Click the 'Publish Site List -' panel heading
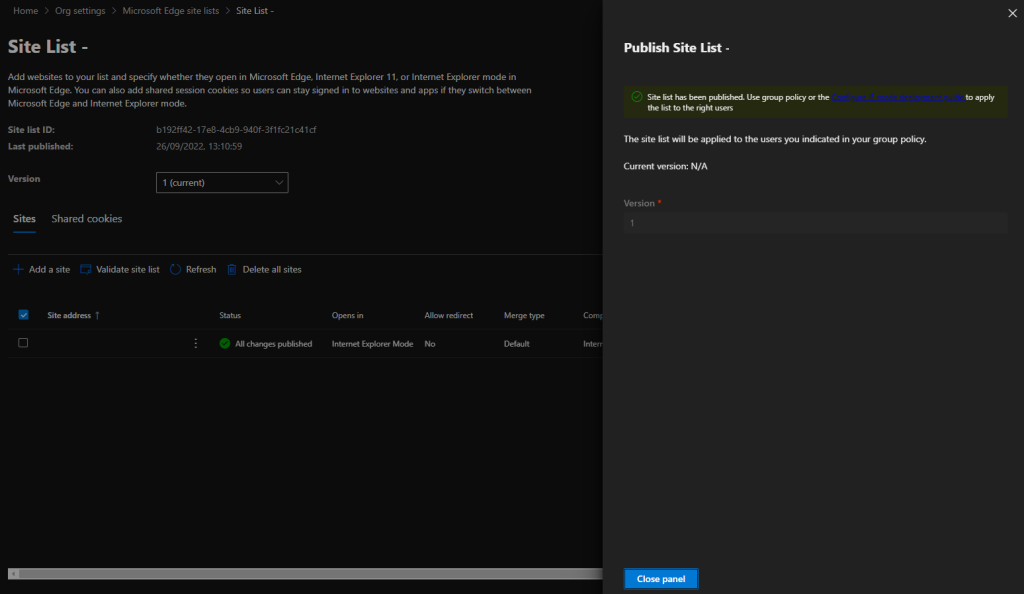 tap(677, 48)
